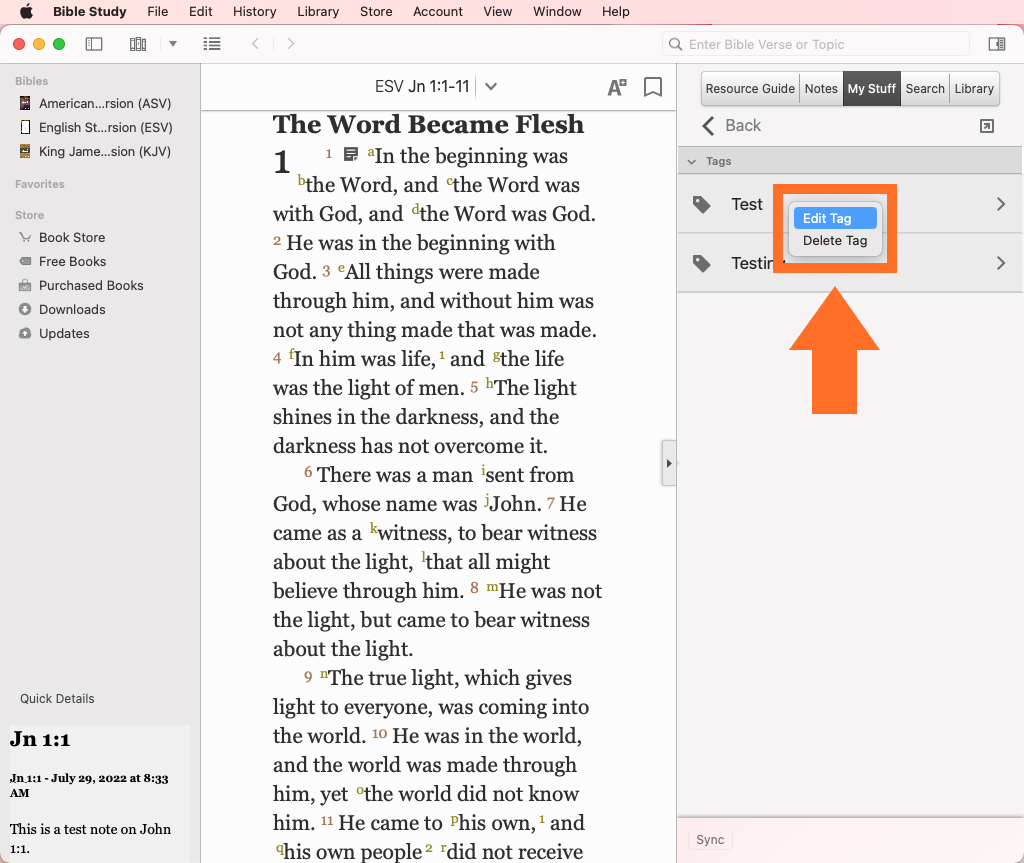Switch to the Notes tab
The width and height of the screenshot is (1024, 863).
(821, 88)
